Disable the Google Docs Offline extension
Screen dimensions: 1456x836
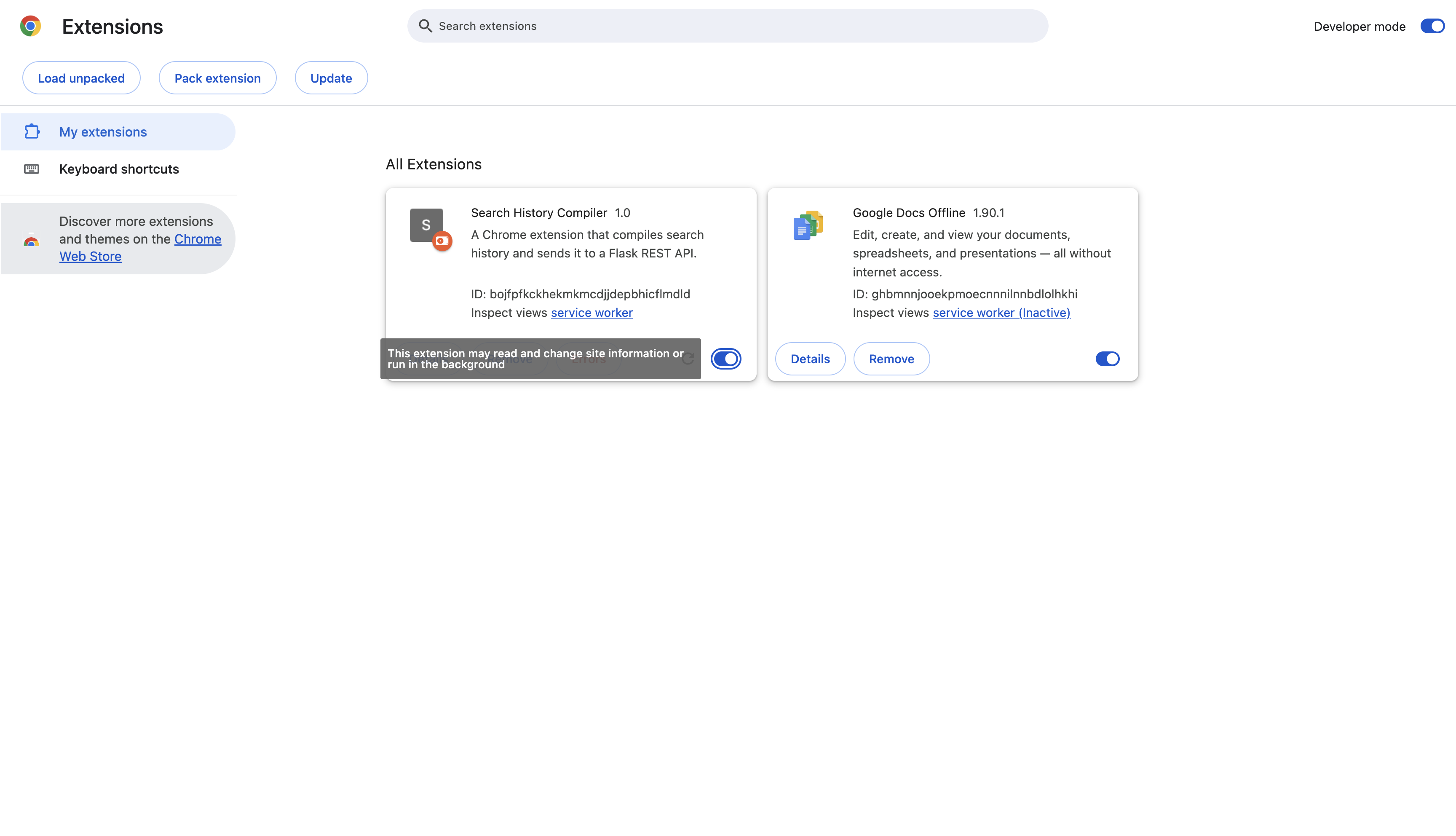tap(1107, 359)
